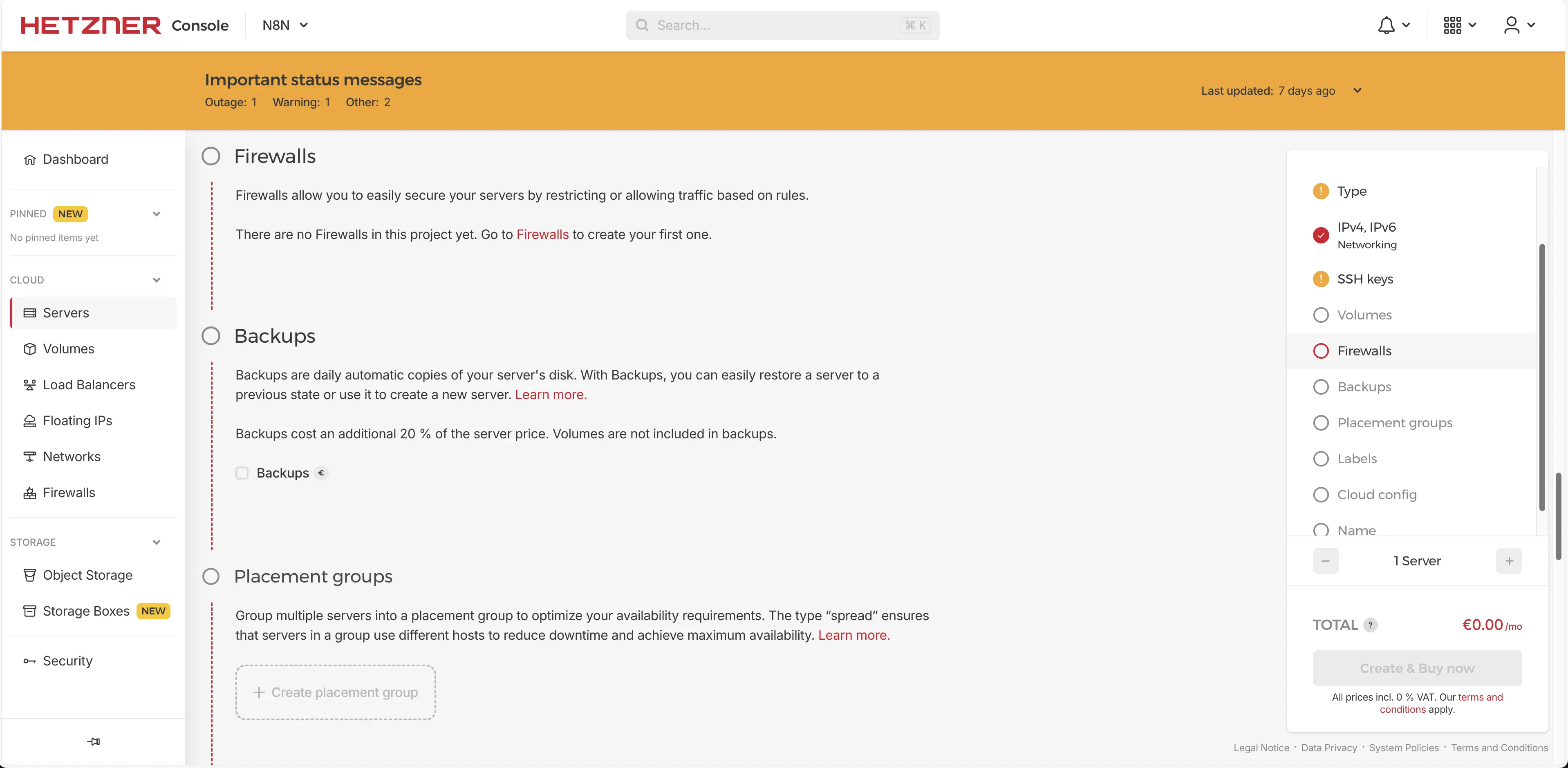Click the euro info icon next to Backups
Viewport: 1568px width, 768px height.
pos(321,473)
